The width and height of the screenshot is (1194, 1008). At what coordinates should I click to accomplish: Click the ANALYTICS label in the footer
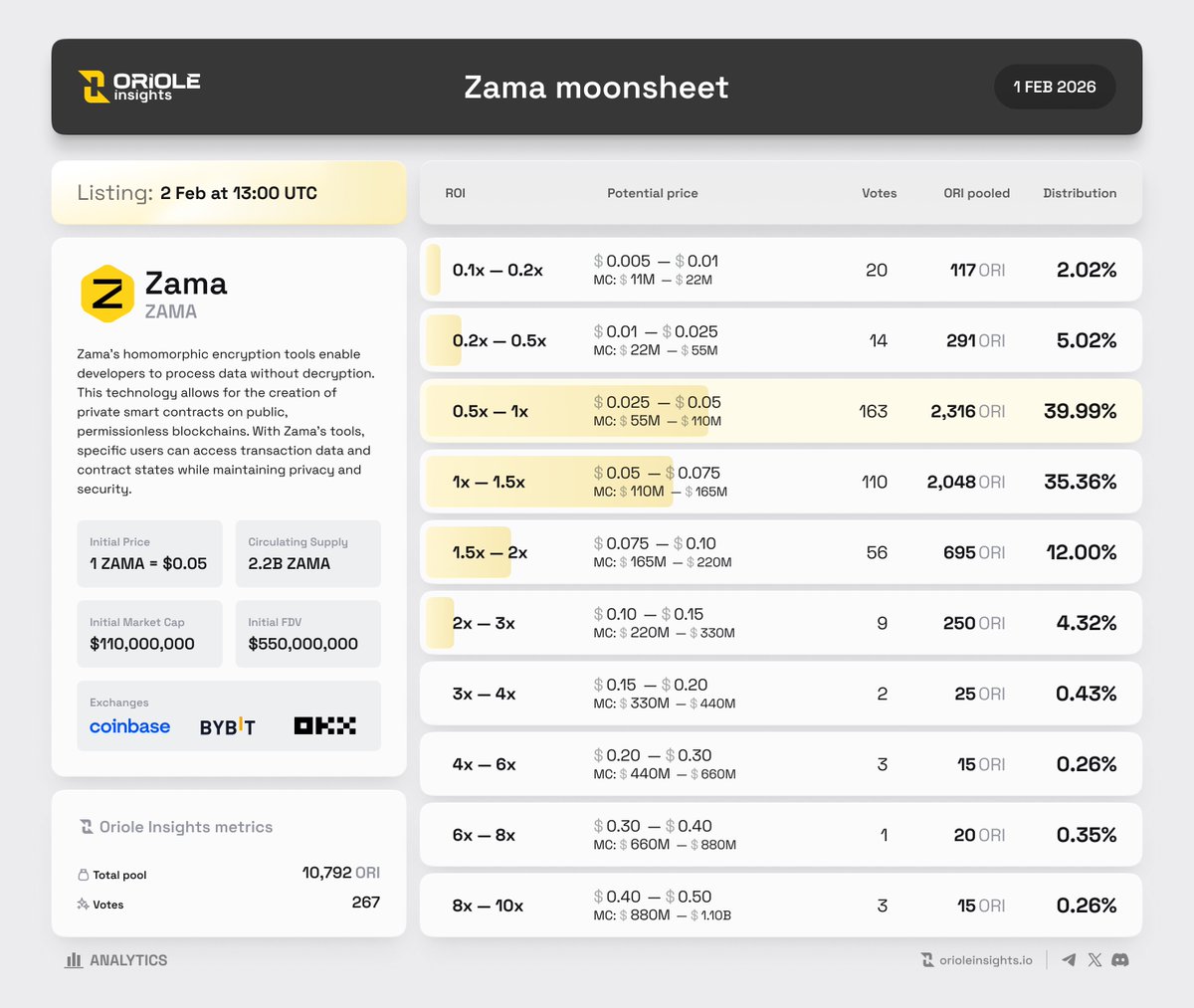(x=128, y=960)
